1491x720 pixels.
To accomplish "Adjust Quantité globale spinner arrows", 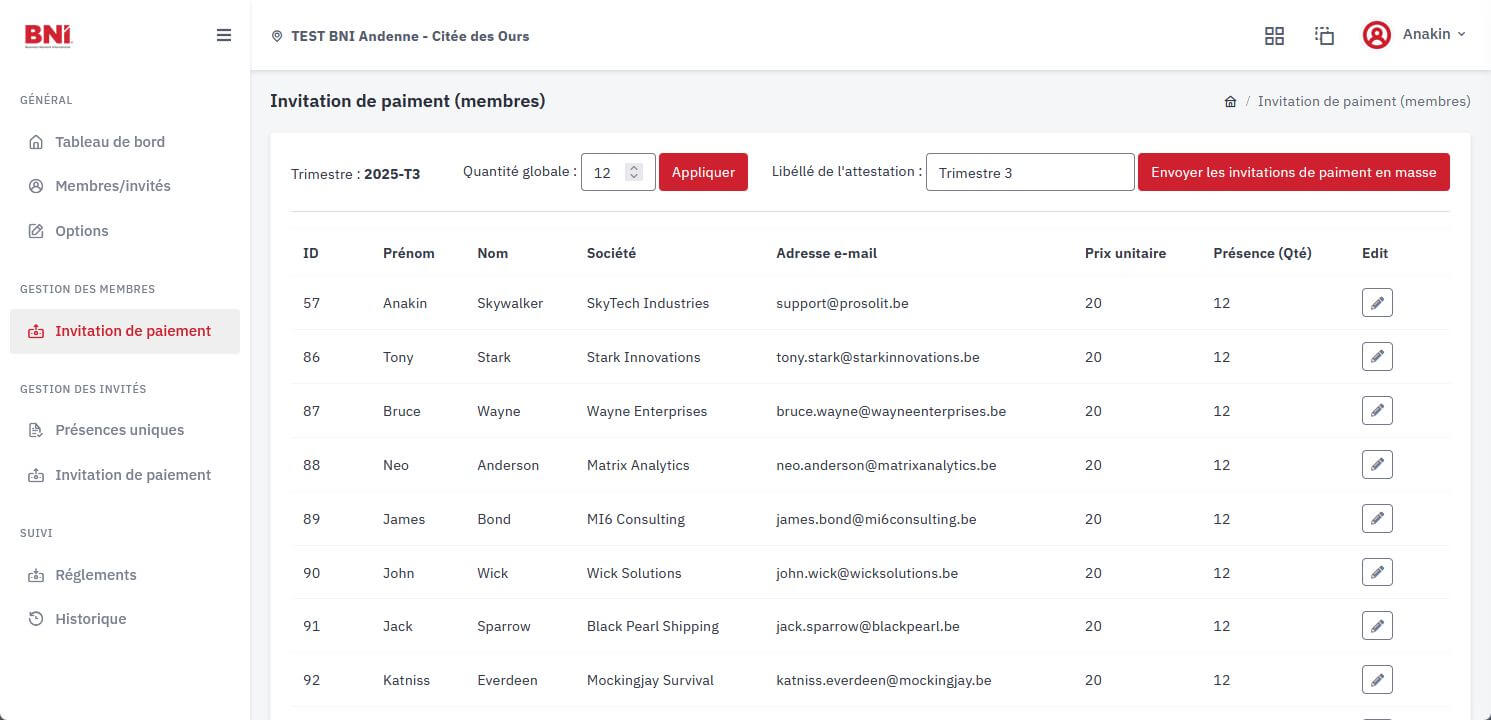I will (x=633, y=172).
